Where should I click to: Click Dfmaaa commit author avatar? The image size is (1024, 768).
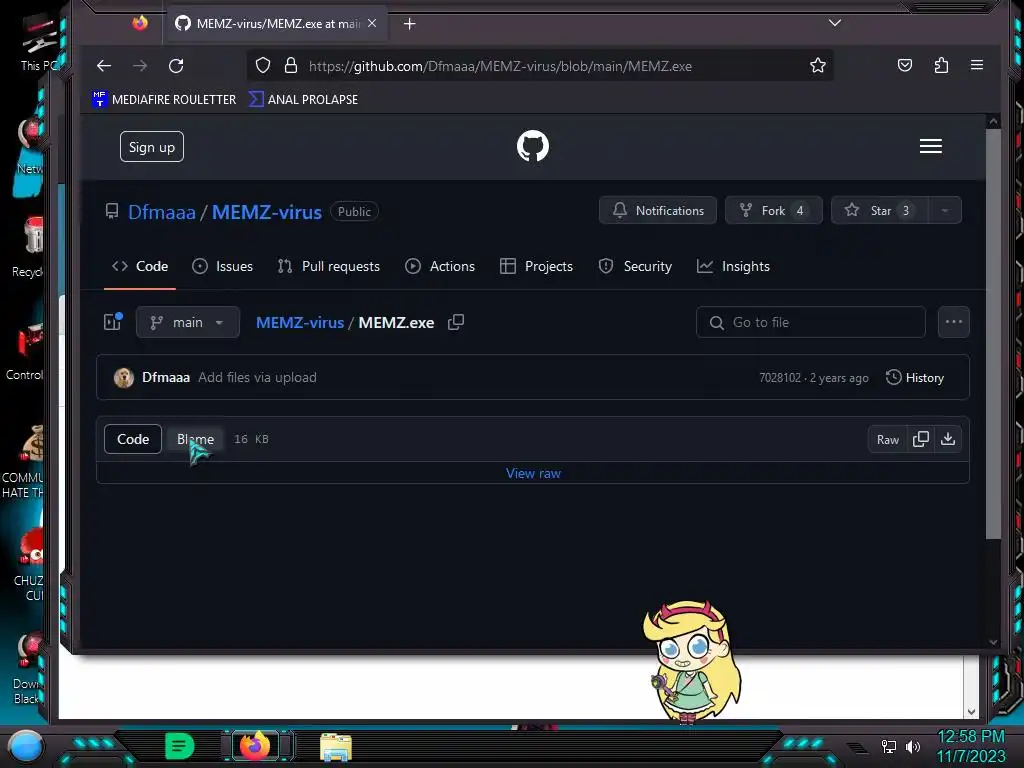click(124, 377)
